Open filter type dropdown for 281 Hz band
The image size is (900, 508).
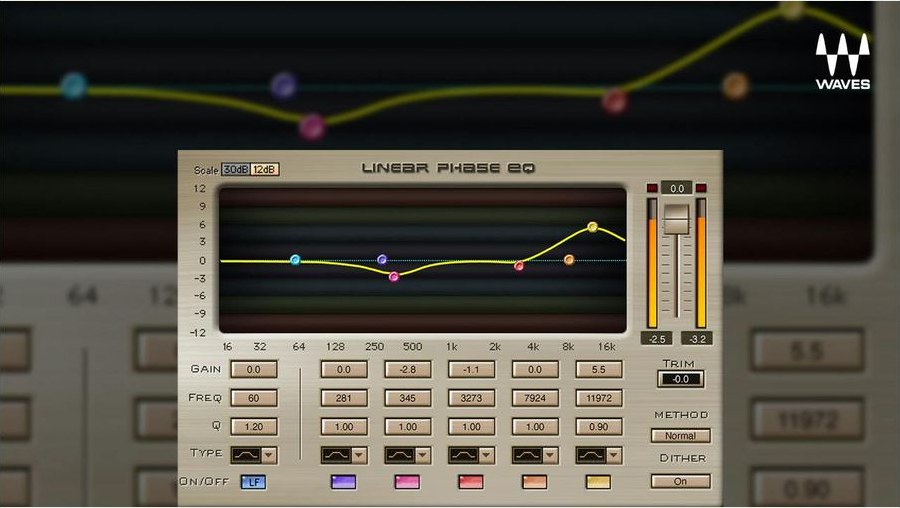pos(359,456)
